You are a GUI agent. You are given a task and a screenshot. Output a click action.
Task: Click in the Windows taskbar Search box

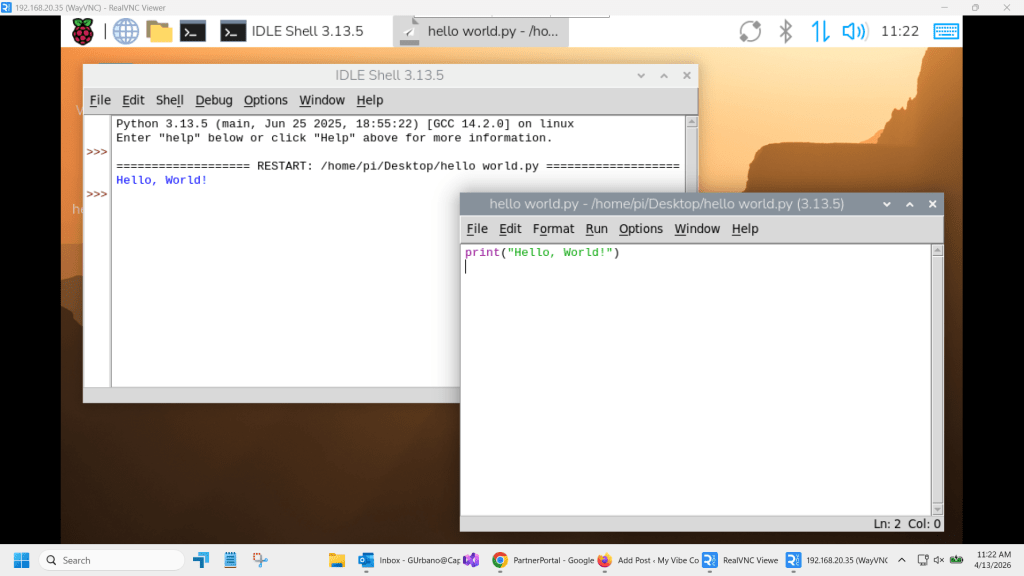(x=110, y=560)
